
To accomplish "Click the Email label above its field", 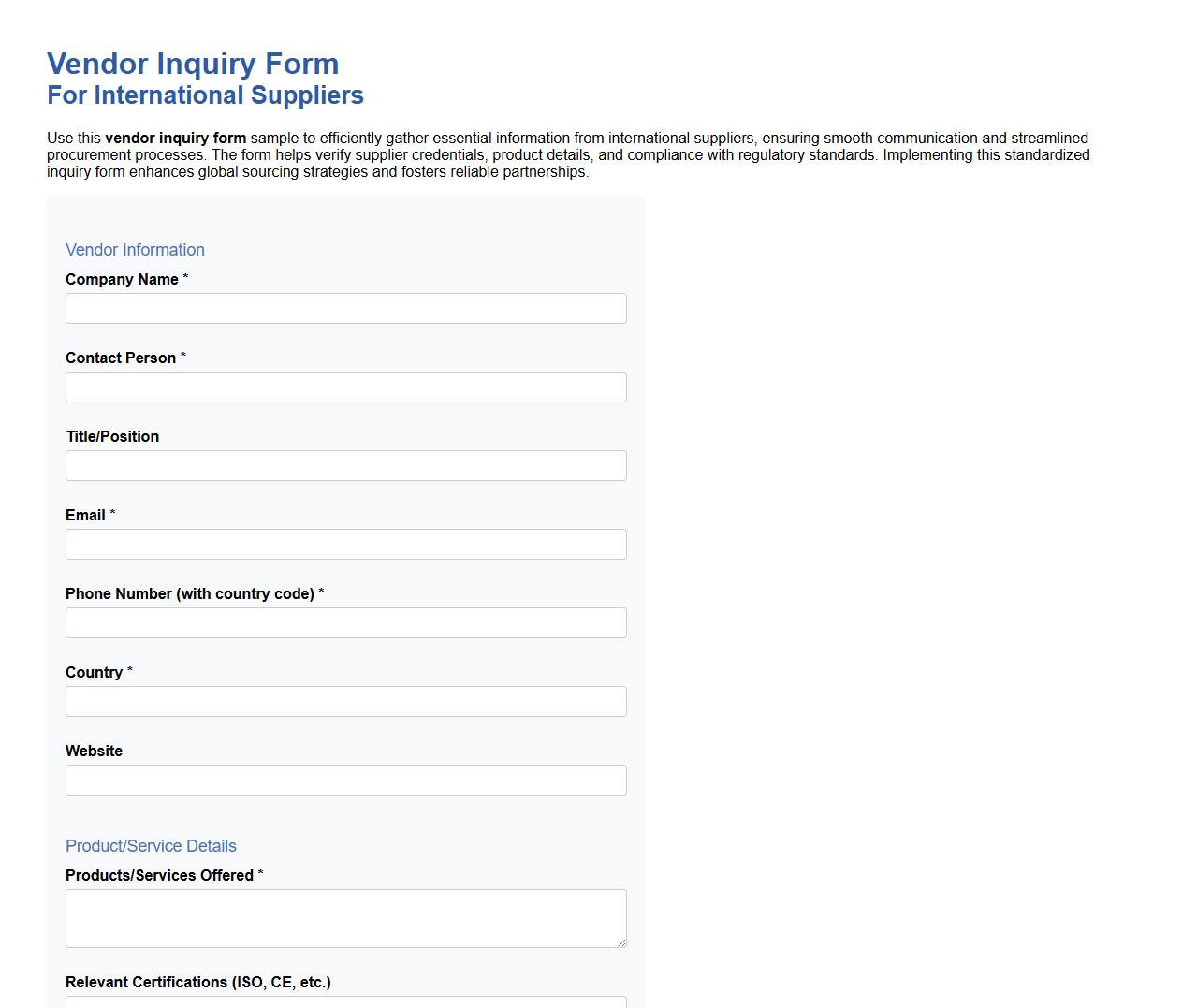I will (82, 515).
